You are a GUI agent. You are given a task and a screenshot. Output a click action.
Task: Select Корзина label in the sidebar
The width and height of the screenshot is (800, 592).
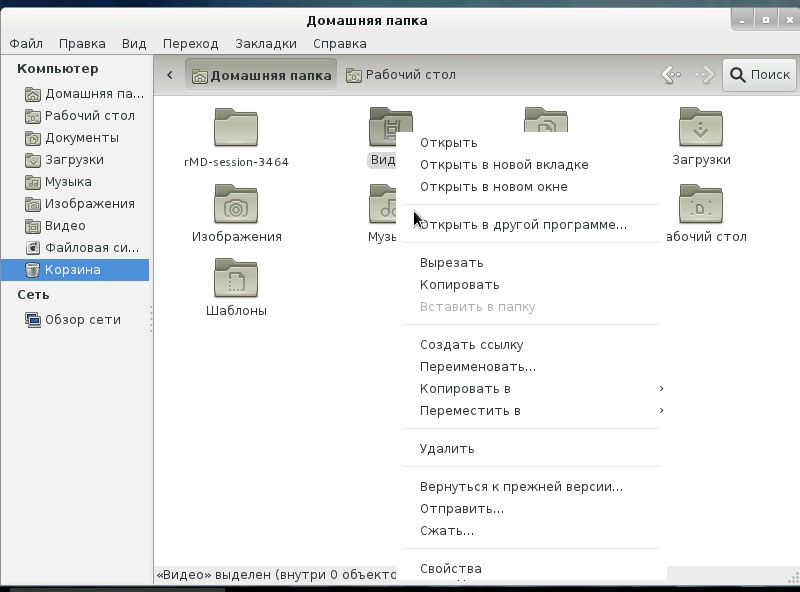[x=72, y=269]
